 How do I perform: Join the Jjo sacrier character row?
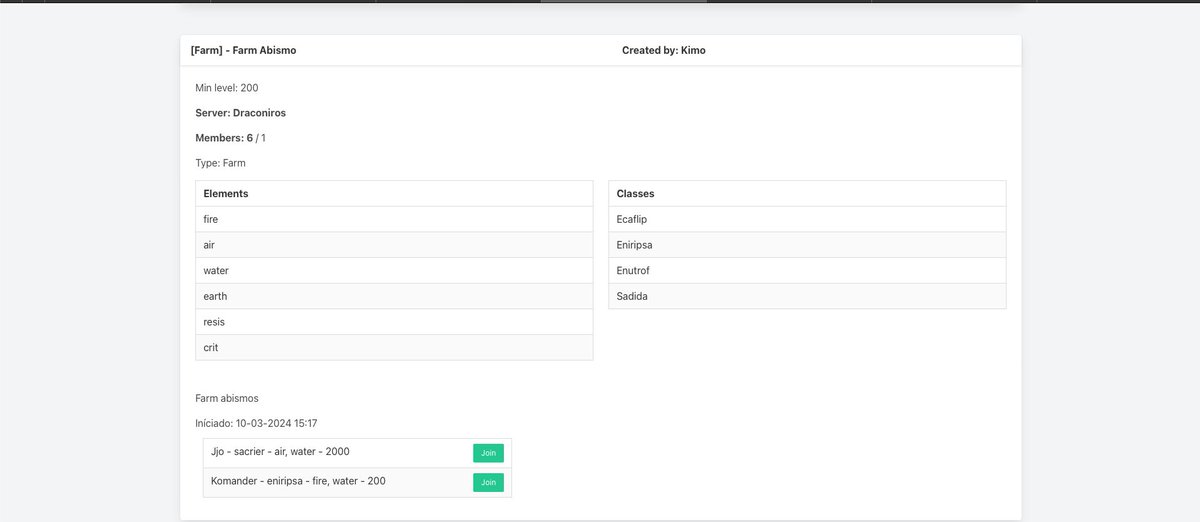pos(488,453)
